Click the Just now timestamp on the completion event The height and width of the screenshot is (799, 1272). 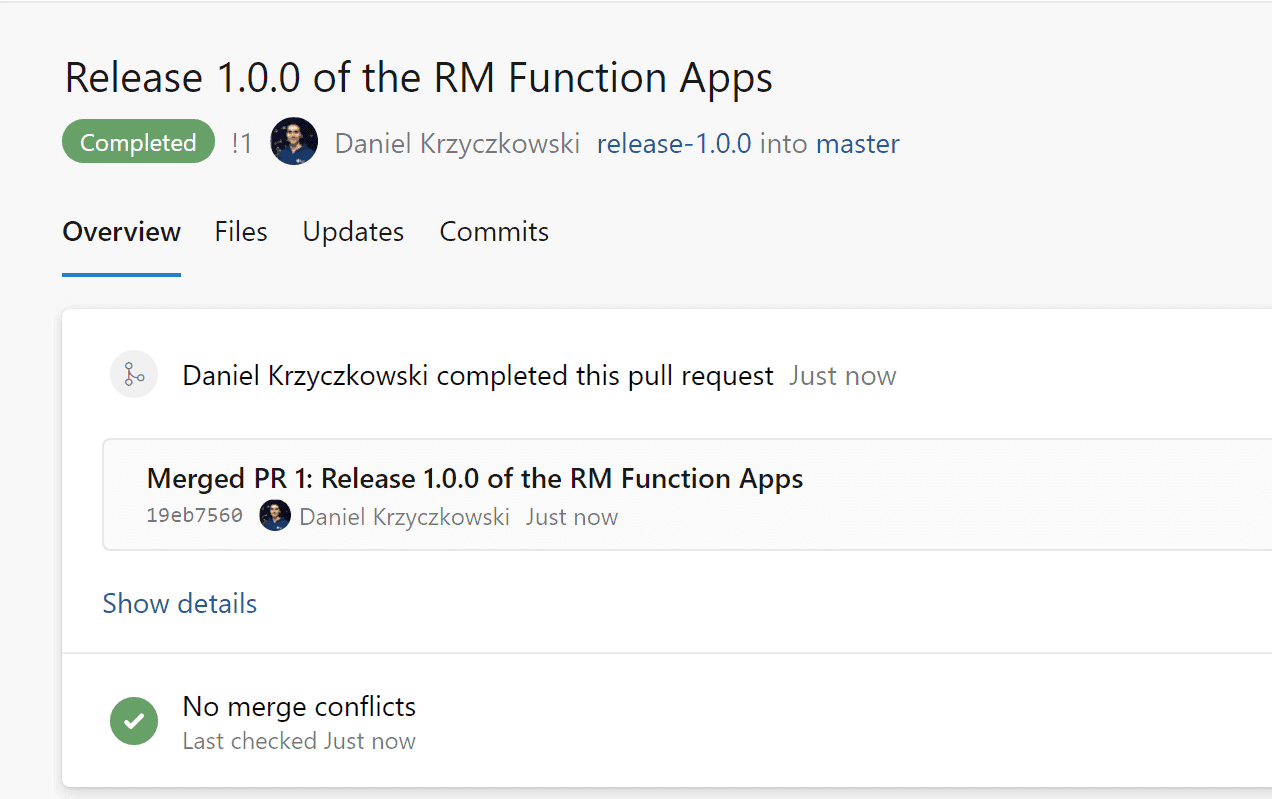pos(842,375)
